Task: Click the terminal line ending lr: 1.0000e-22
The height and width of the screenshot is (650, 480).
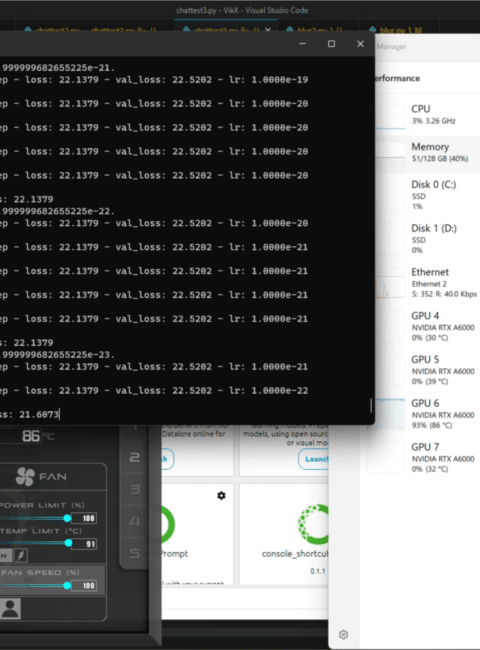Action: coord(154,390)
